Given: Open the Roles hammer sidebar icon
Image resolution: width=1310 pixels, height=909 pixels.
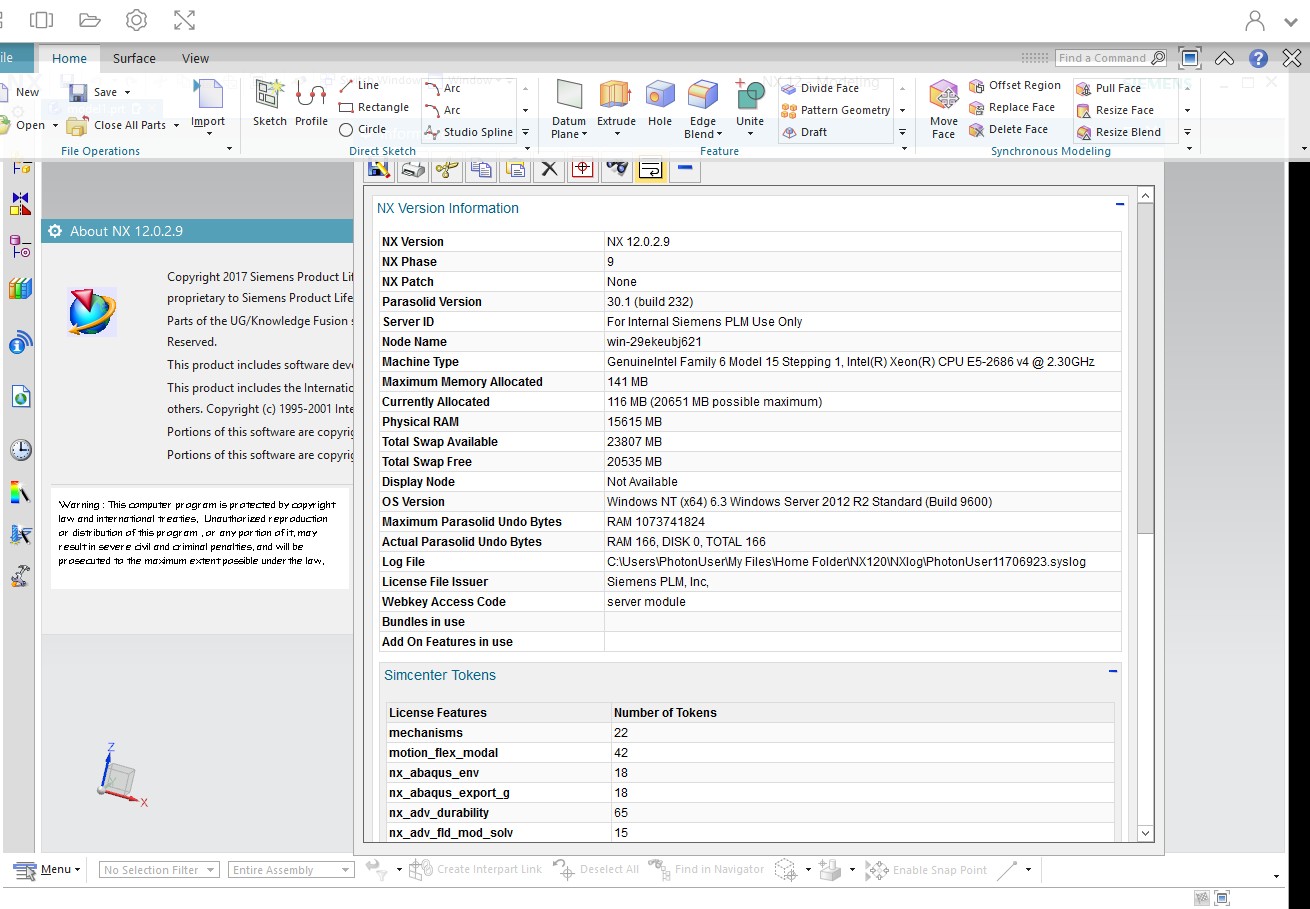Looking at the screenshot, I should (20, 576).
